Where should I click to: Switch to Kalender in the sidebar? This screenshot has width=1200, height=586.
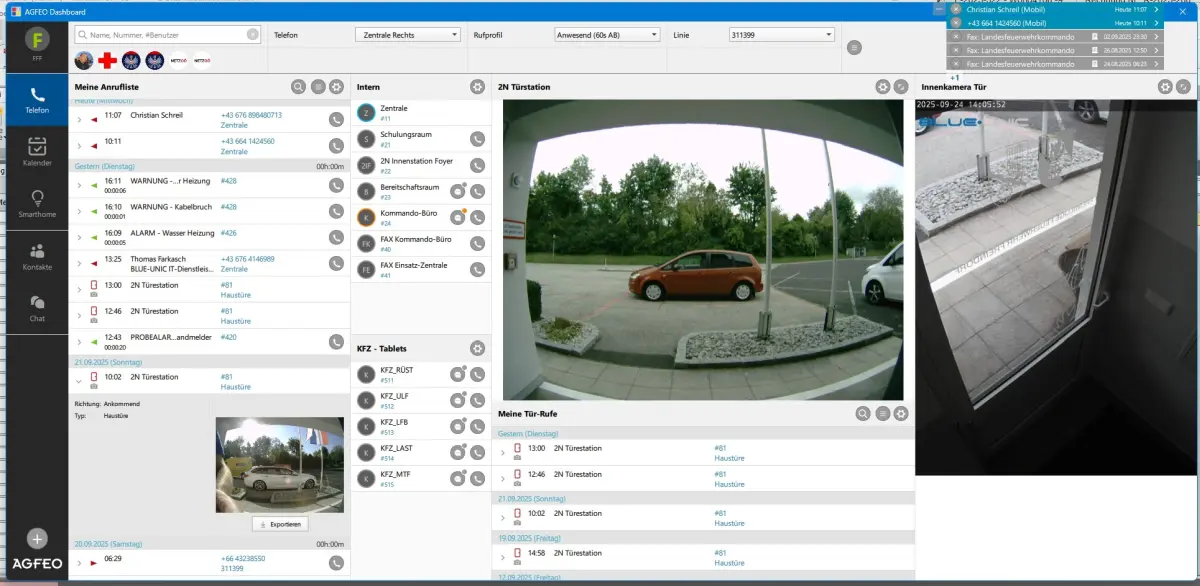[37, 150]
